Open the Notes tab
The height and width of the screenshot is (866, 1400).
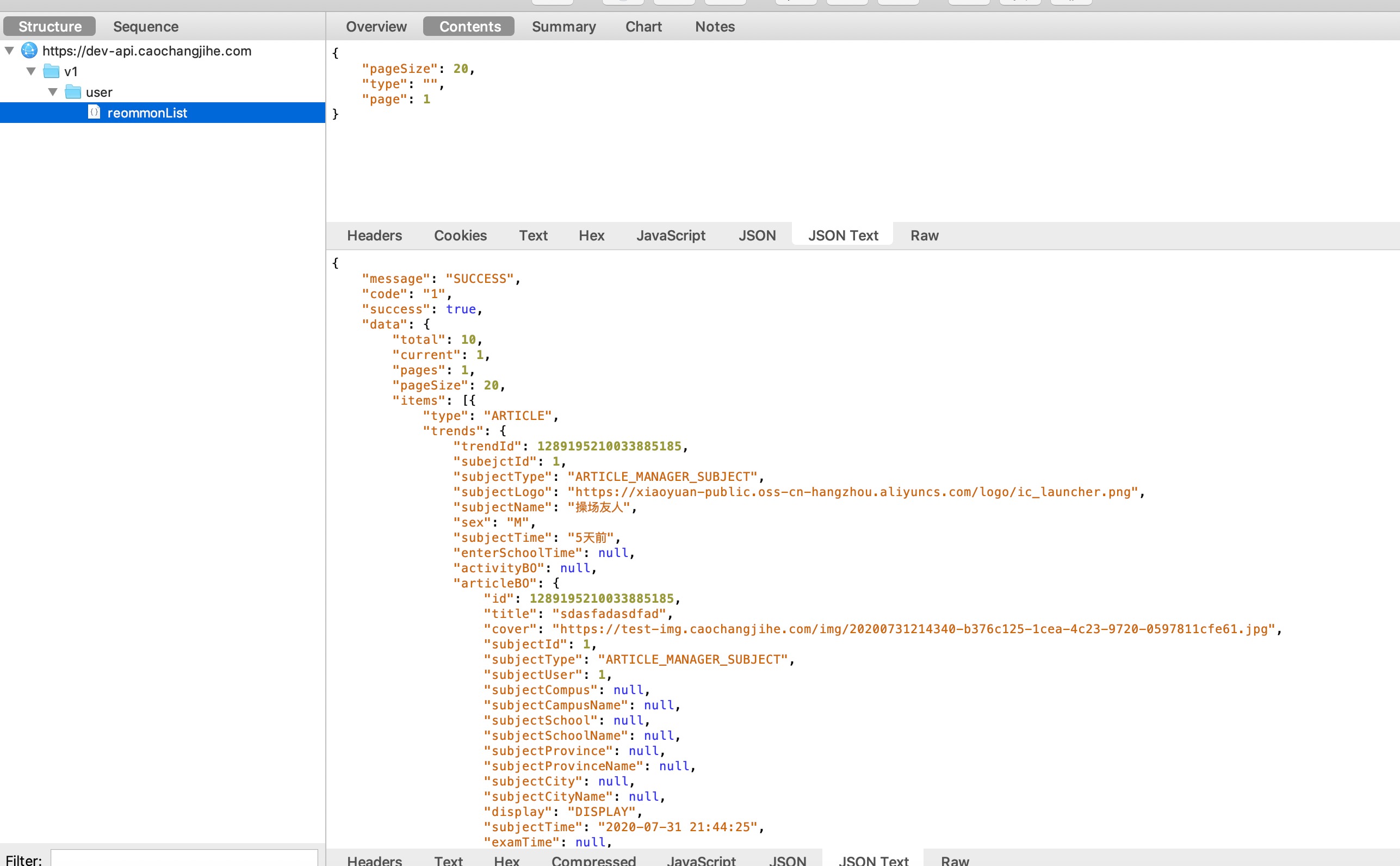715,26
